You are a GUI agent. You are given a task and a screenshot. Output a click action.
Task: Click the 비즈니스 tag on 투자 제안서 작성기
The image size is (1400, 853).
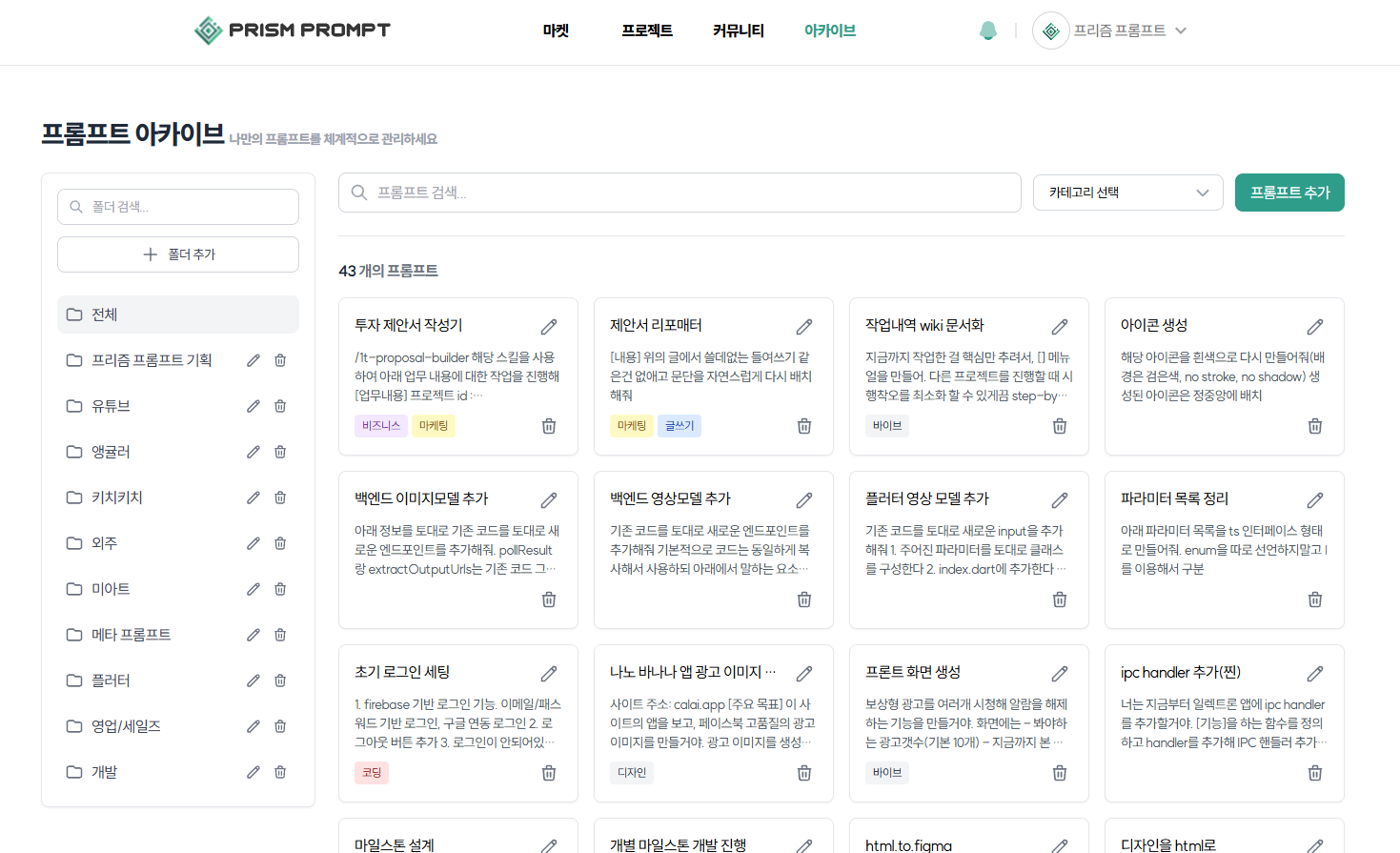(381, 426)
